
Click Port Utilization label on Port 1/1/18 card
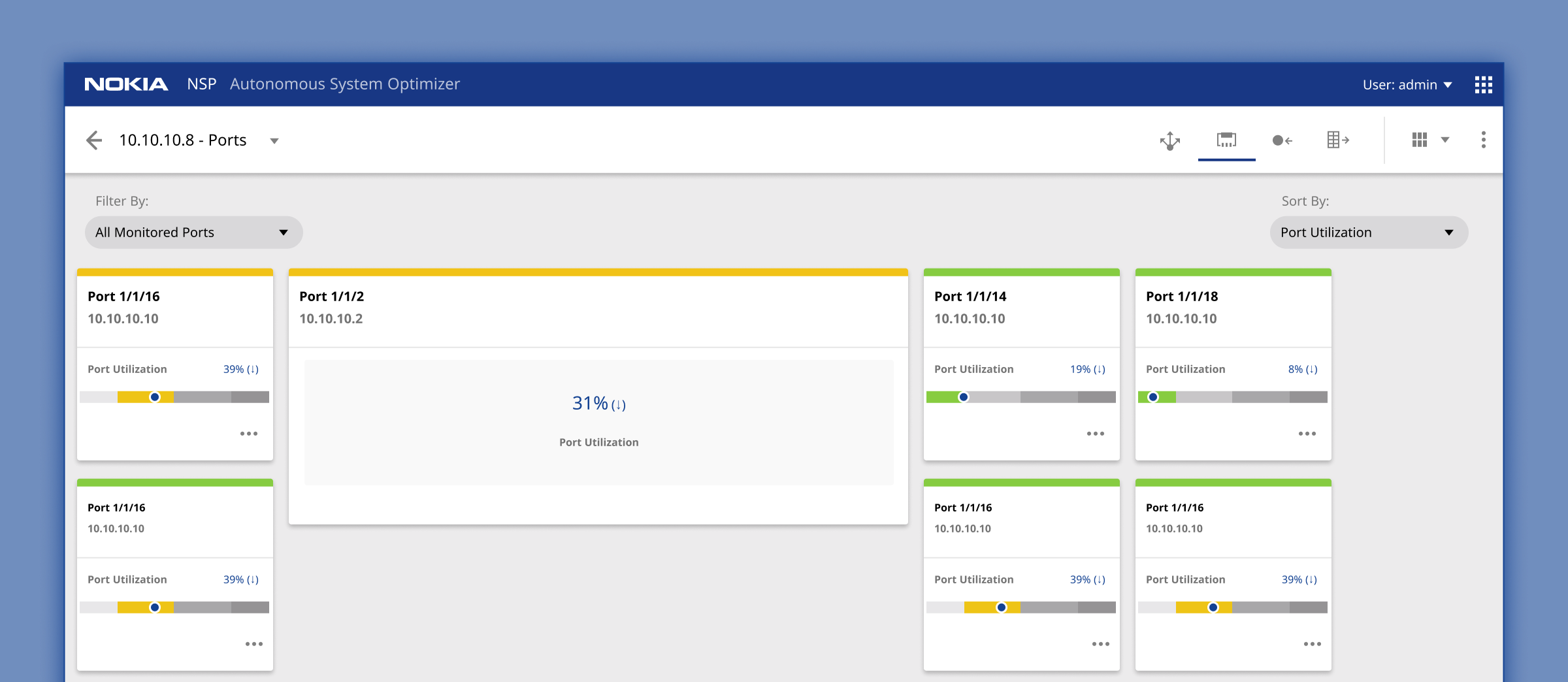tap(1186, 369)
